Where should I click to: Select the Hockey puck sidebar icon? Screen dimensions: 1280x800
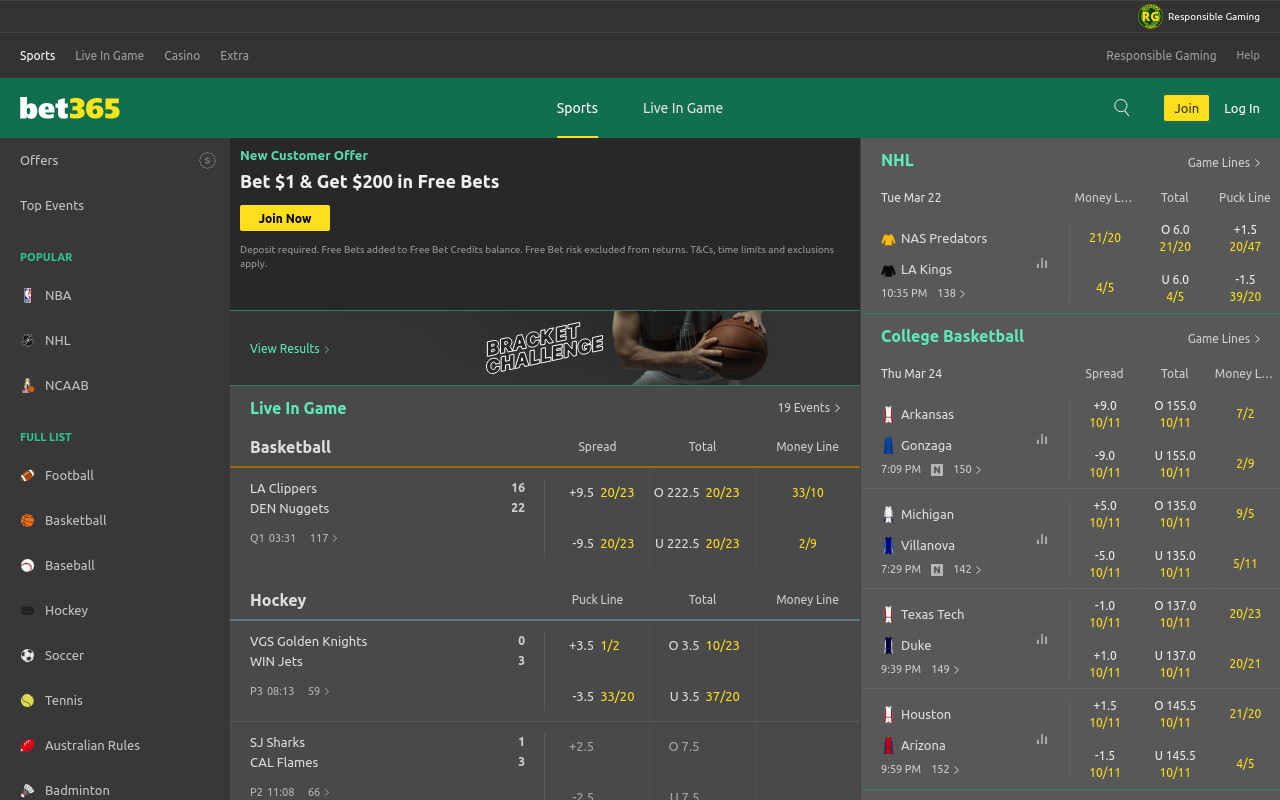click(x=27, y=610)
